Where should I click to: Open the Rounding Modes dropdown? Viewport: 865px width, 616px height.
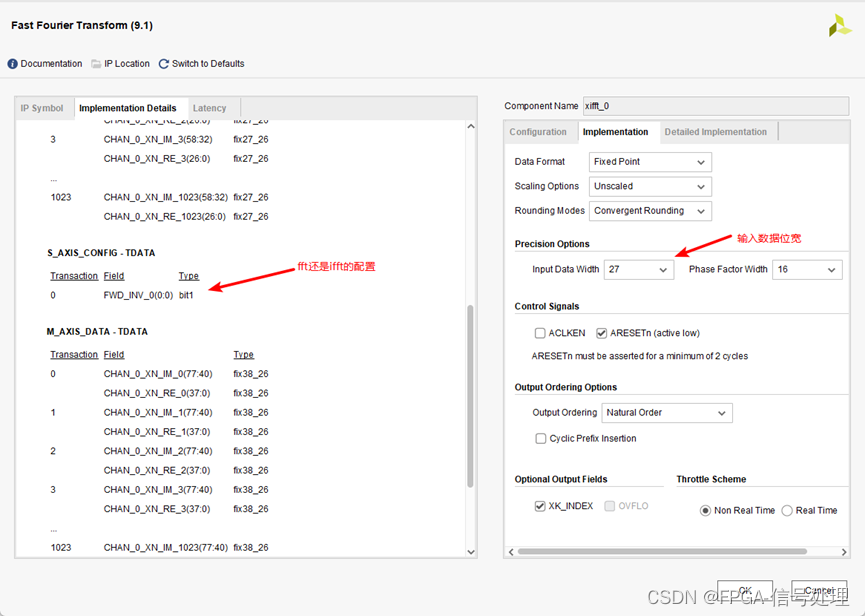650,211
